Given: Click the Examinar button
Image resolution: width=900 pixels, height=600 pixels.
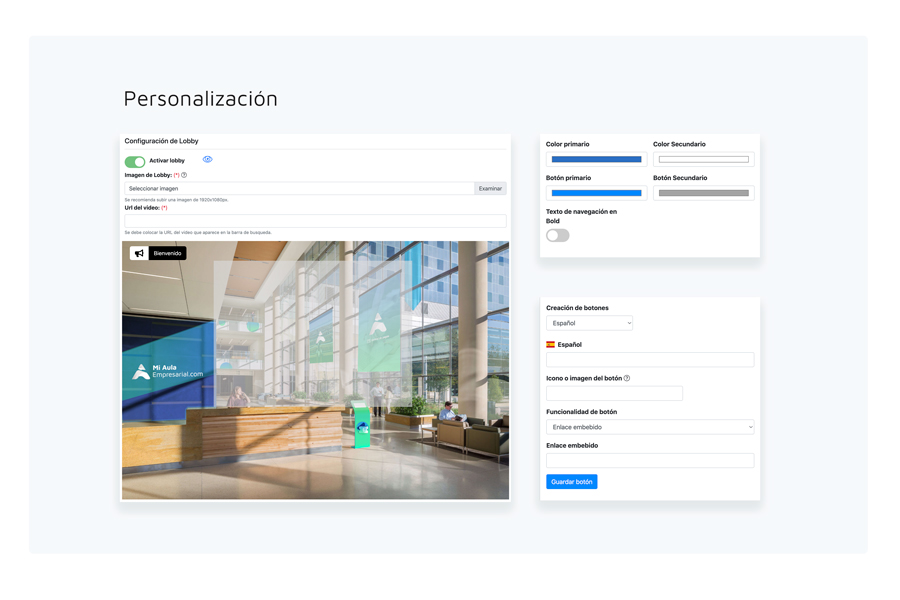Looking at the screenshot, I should coord(490,188).
